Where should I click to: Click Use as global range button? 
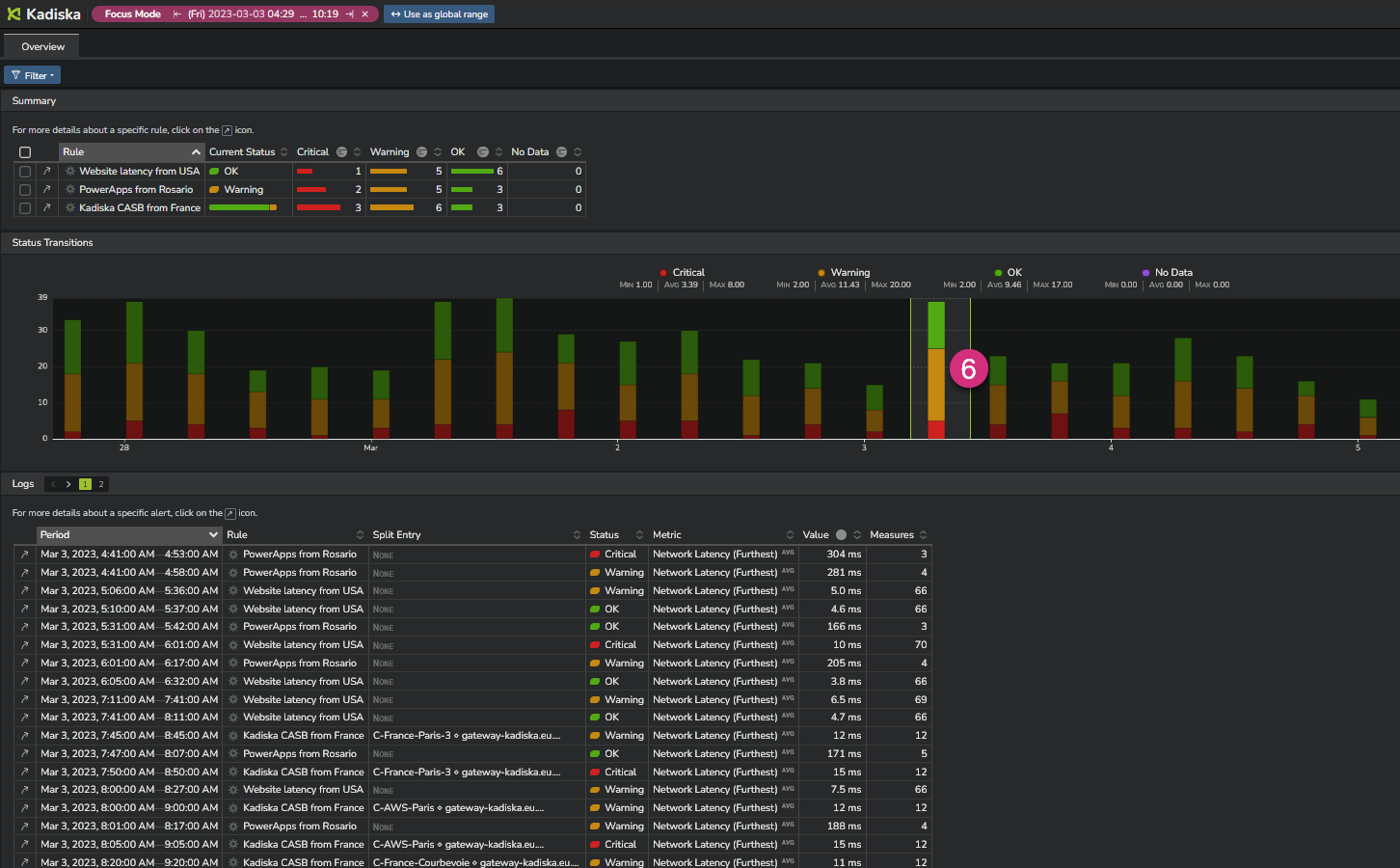(x=439, y=14)
